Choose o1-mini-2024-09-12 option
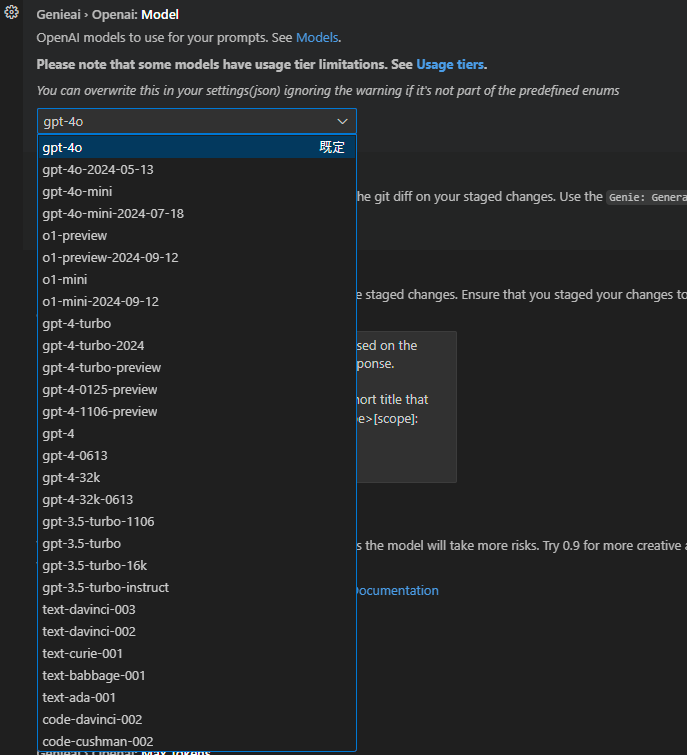This screenshot has width=687, height=755. 100,301
